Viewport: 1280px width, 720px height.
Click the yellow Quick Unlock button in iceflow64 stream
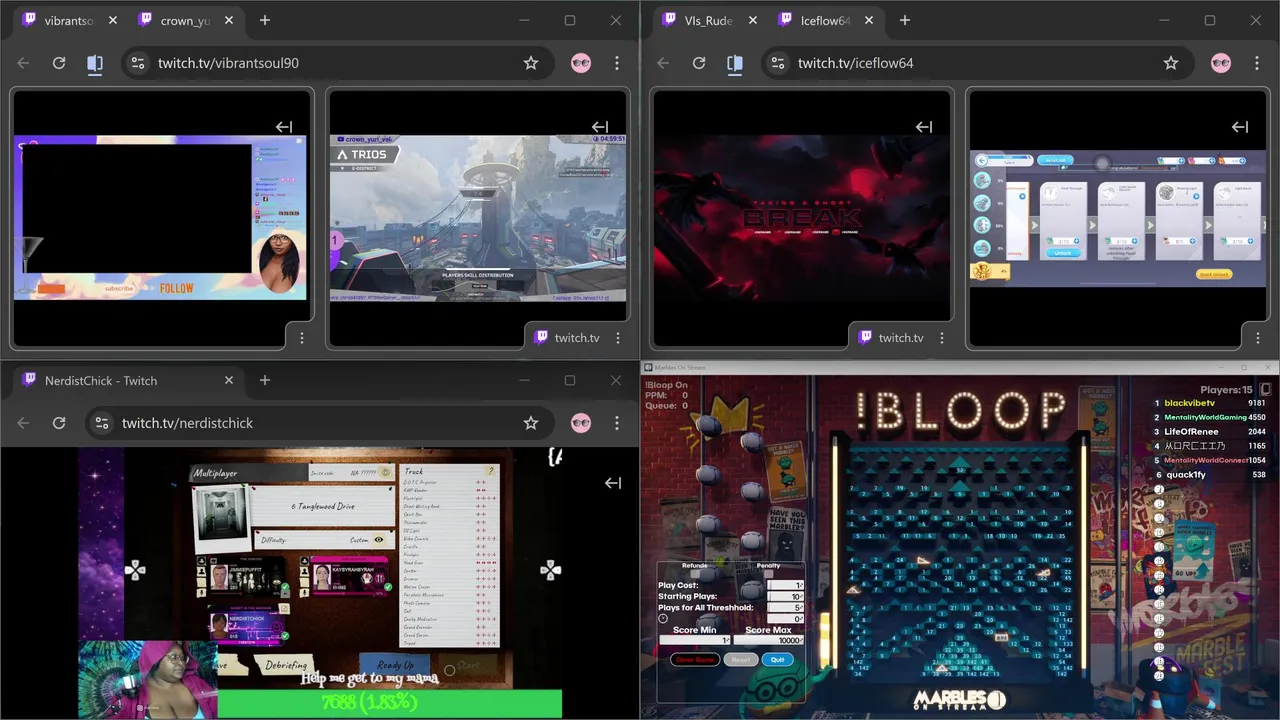(1215, 274)
